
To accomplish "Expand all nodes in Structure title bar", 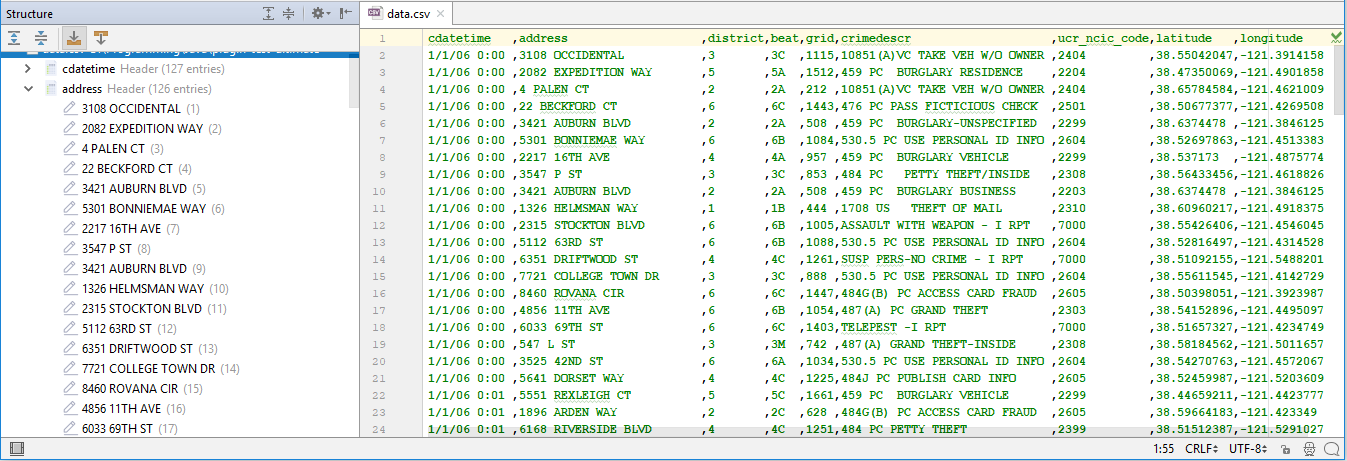I will pyautogui.click(x=268, y=13).
